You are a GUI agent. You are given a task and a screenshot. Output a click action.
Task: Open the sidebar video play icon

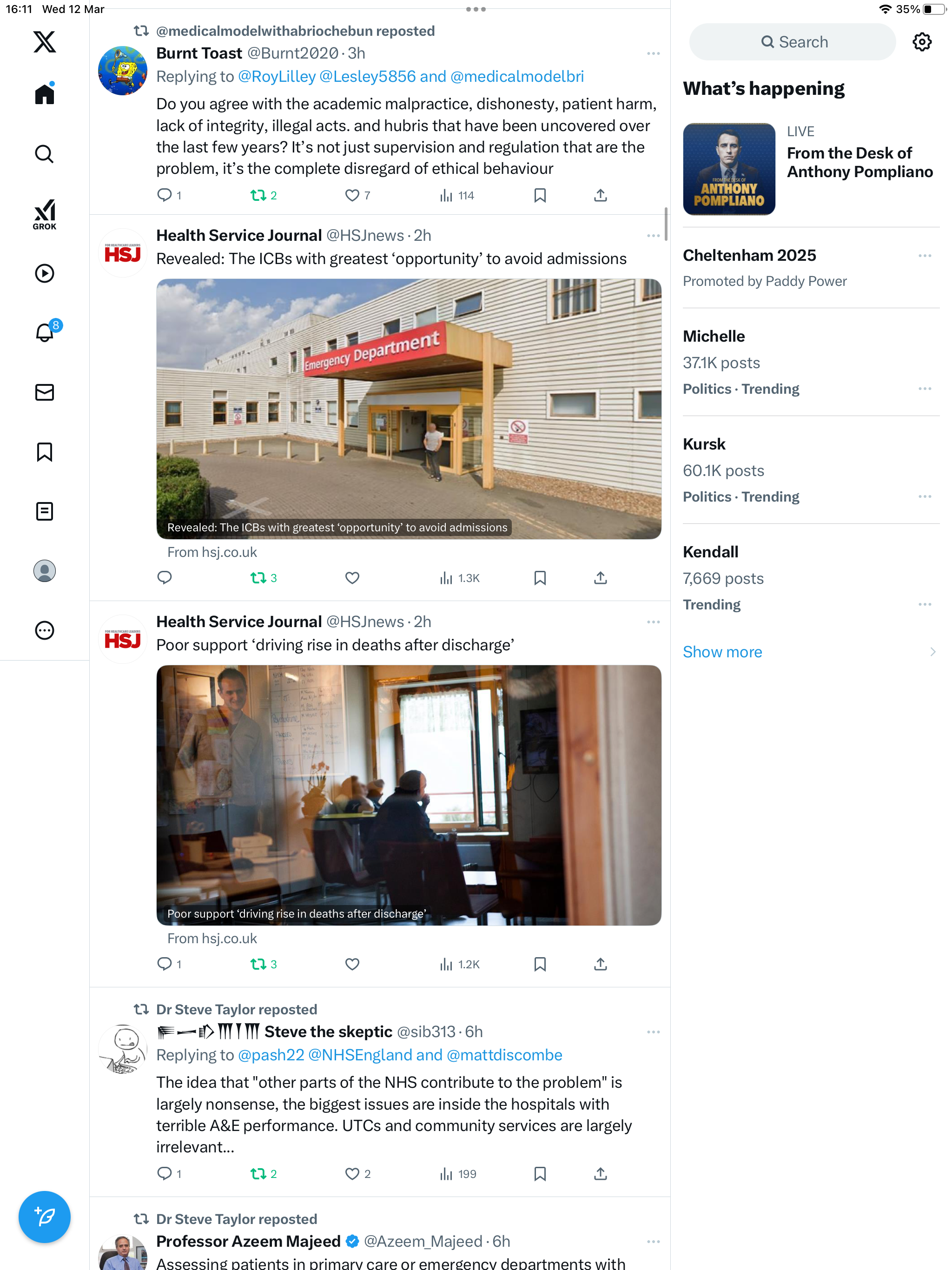coord(44,273)
